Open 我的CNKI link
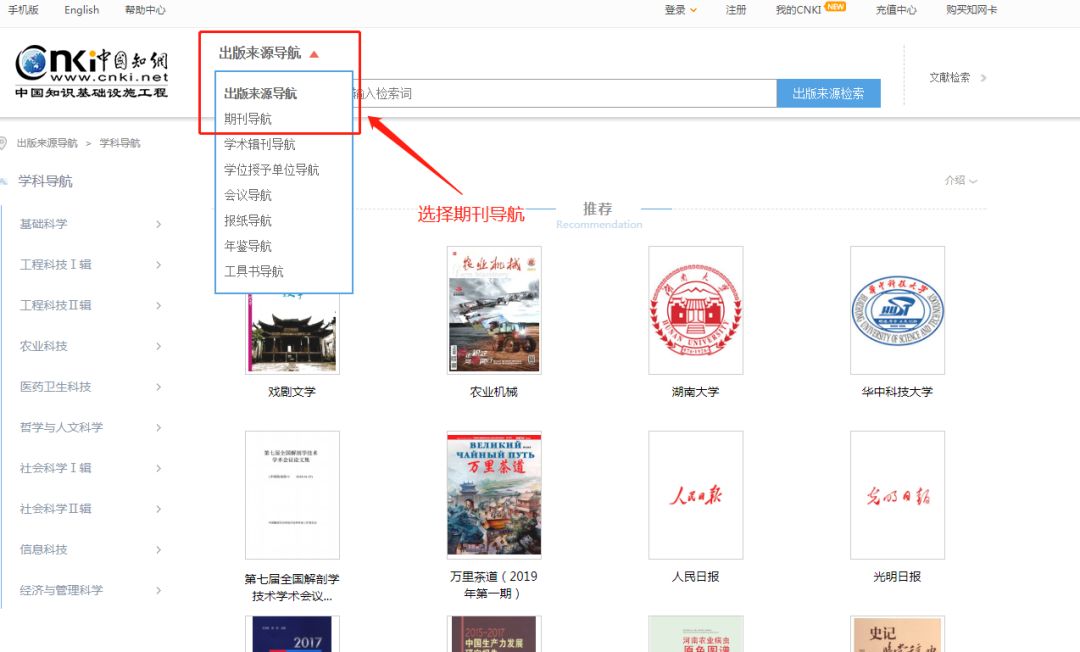Image resolution: width=1080 pixels, height=652 pixels. coord(798,10)
